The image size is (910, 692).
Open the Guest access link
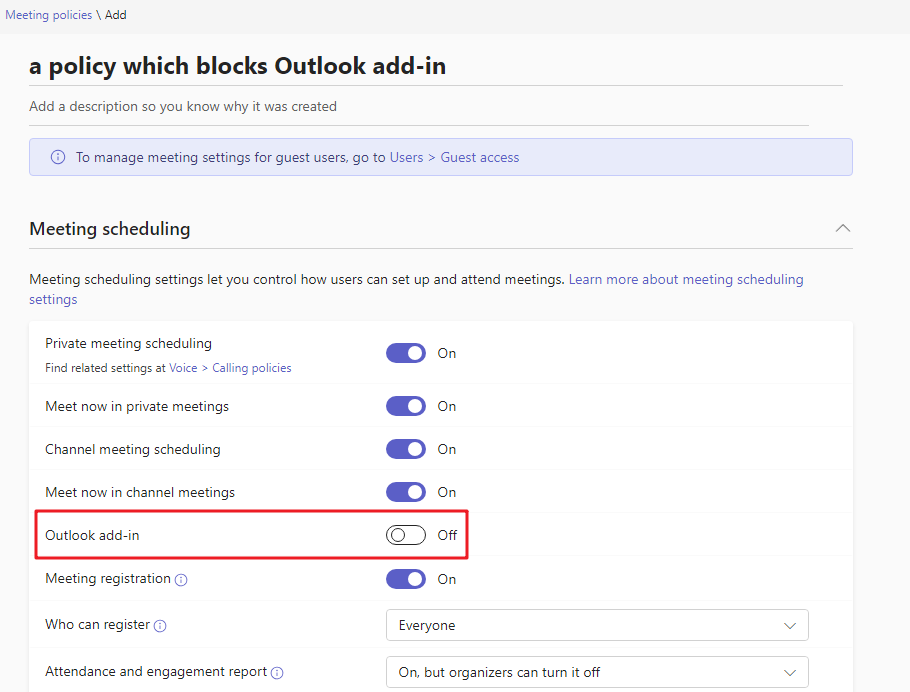pos(480,157)
